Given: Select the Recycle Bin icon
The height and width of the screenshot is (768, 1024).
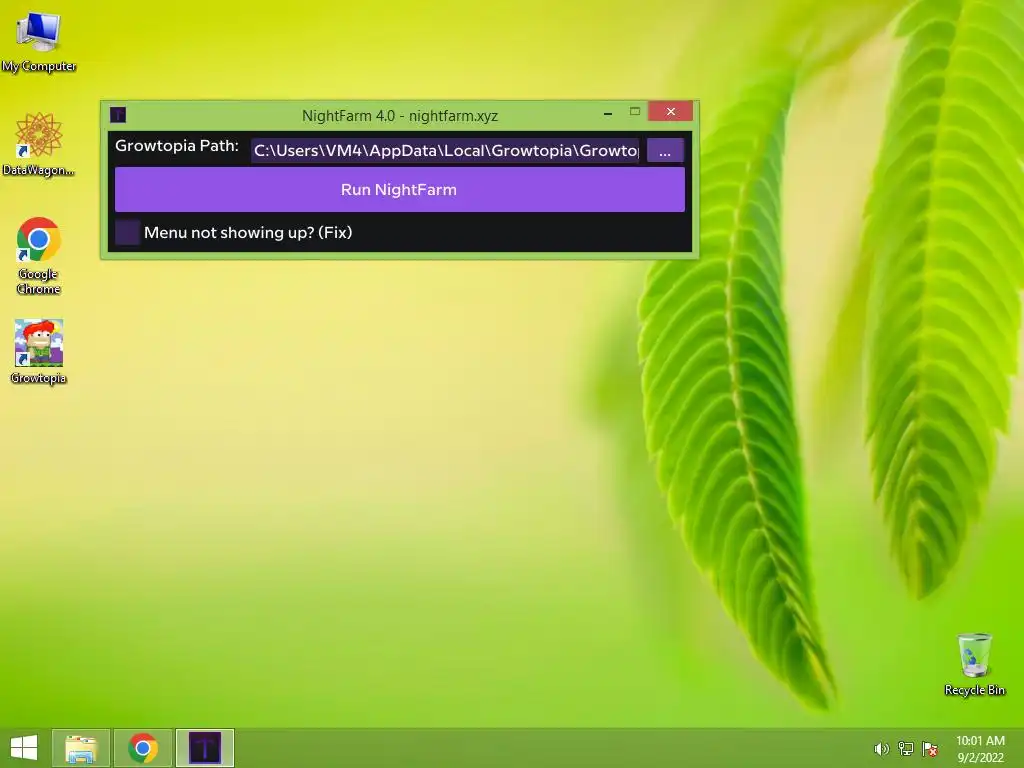Looking at the screenshot, I should point(974,664).
